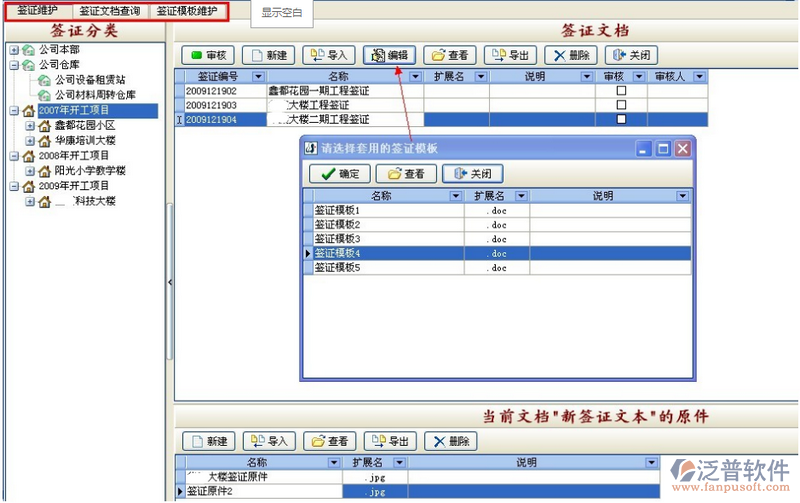Check 审核 box for row 2009121902
This screenshot has height=503, width=800.
click(621, 91)
